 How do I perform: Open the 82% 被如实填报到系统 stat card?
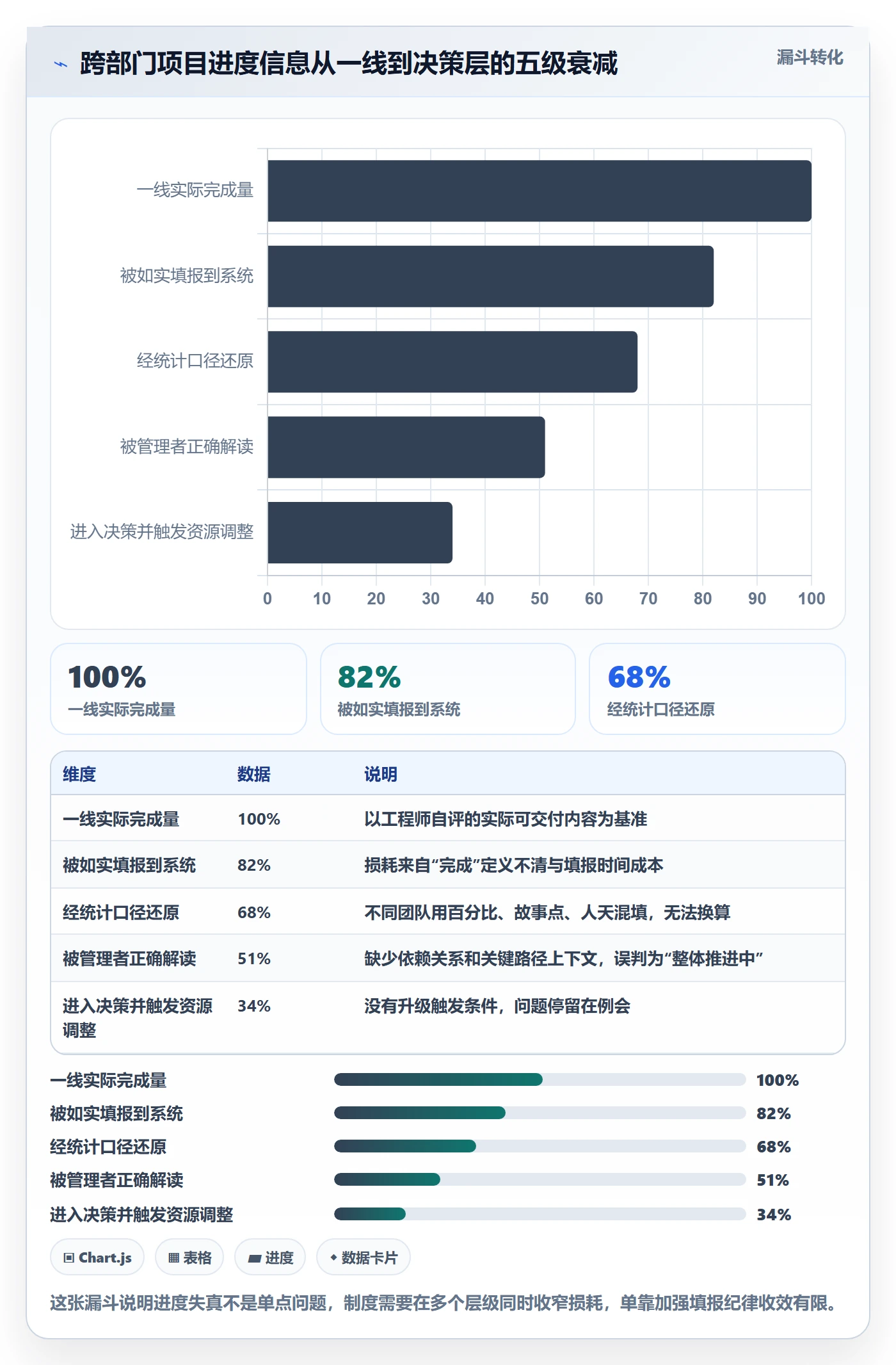pyautogui.click(x=448, y=689)
